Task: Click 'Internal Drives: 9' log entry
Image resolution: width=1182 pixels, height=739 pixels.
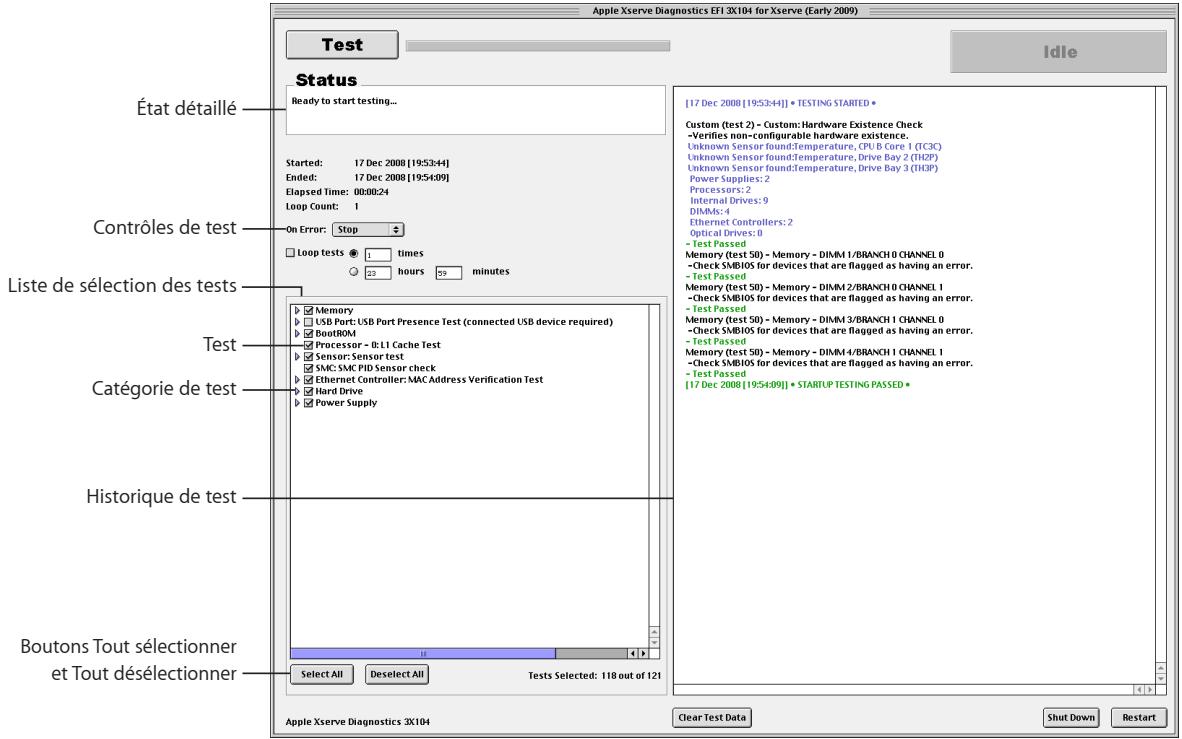Action: (729, 201)
